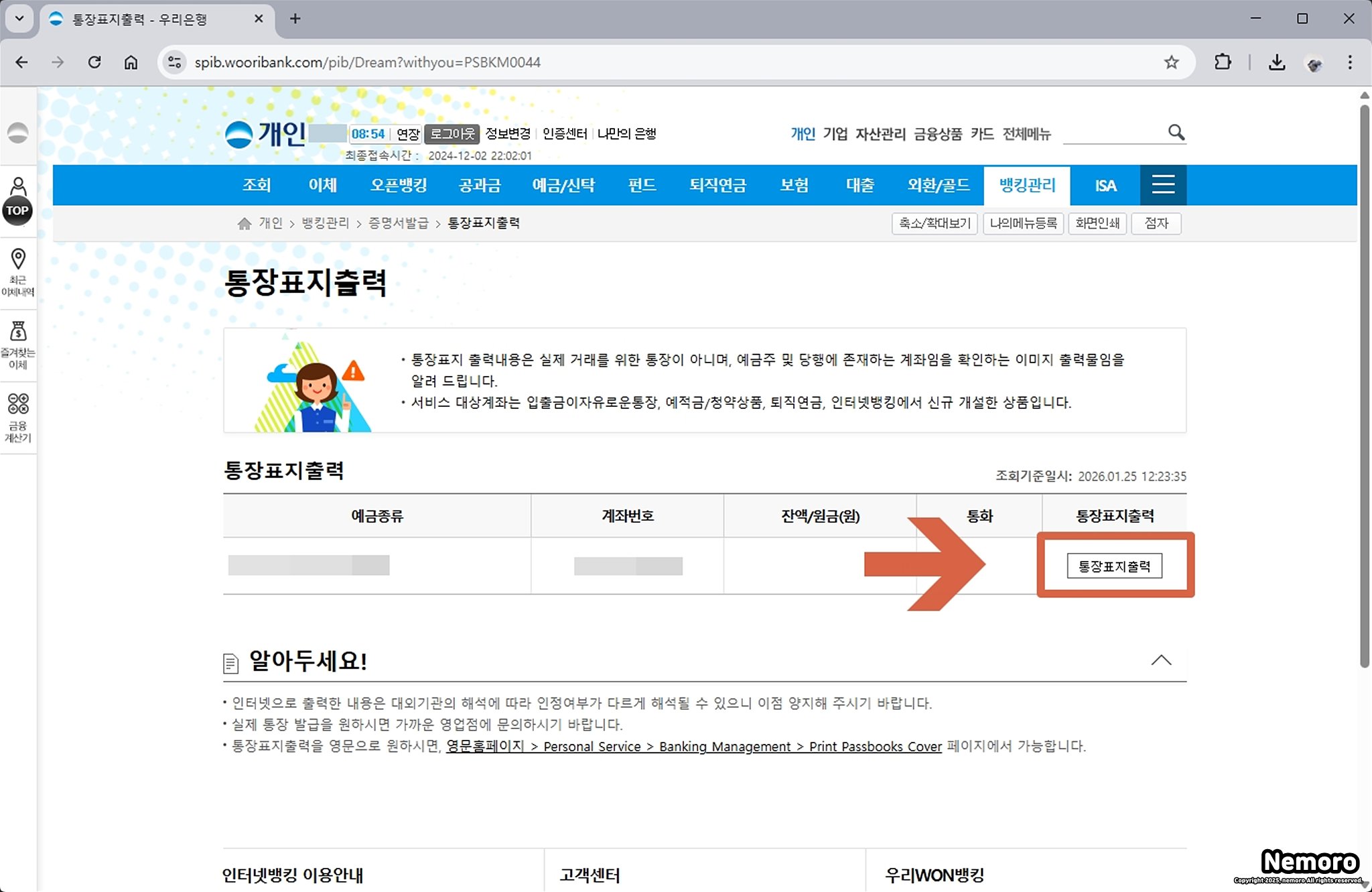Open the hamburger full menu icon

(x=1163, y=184)
